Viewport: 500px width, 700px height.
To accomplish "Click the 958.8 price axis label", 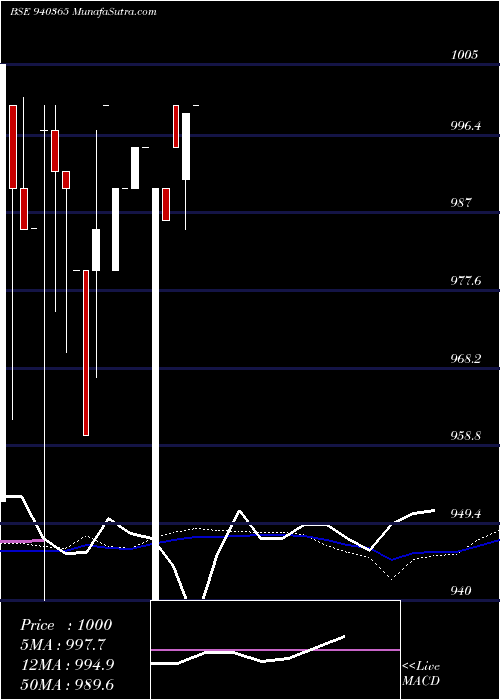I will coord(466,436).
